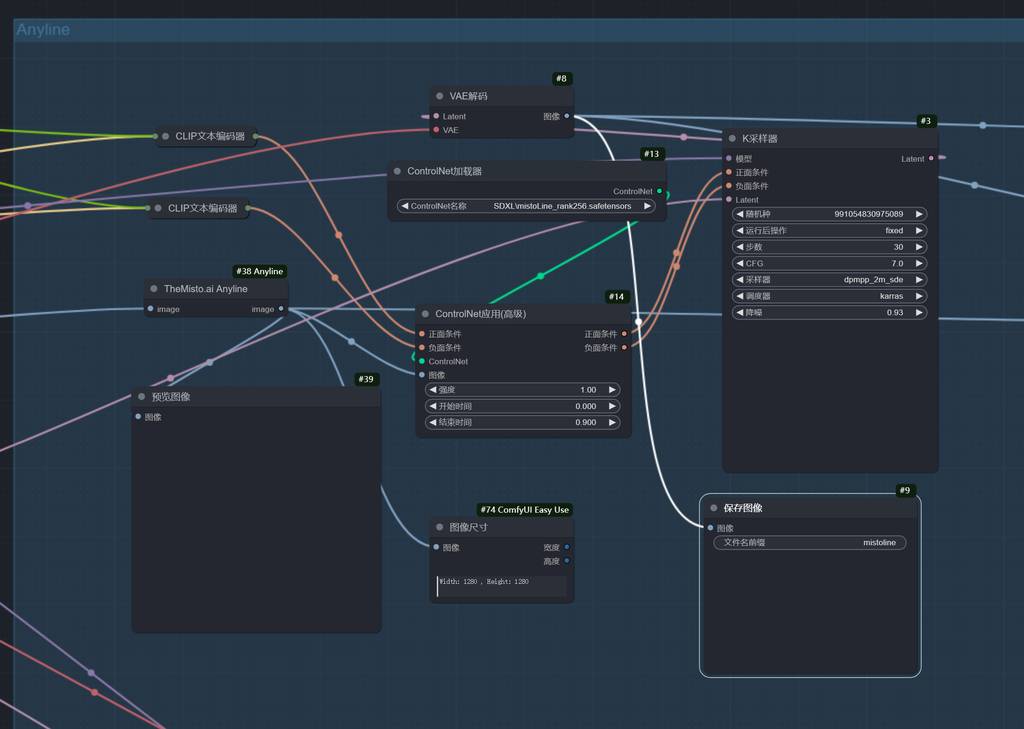Toggle collapse on the ControlNet应用(高级) node
Screen dimensions: 1024x729
425,314
